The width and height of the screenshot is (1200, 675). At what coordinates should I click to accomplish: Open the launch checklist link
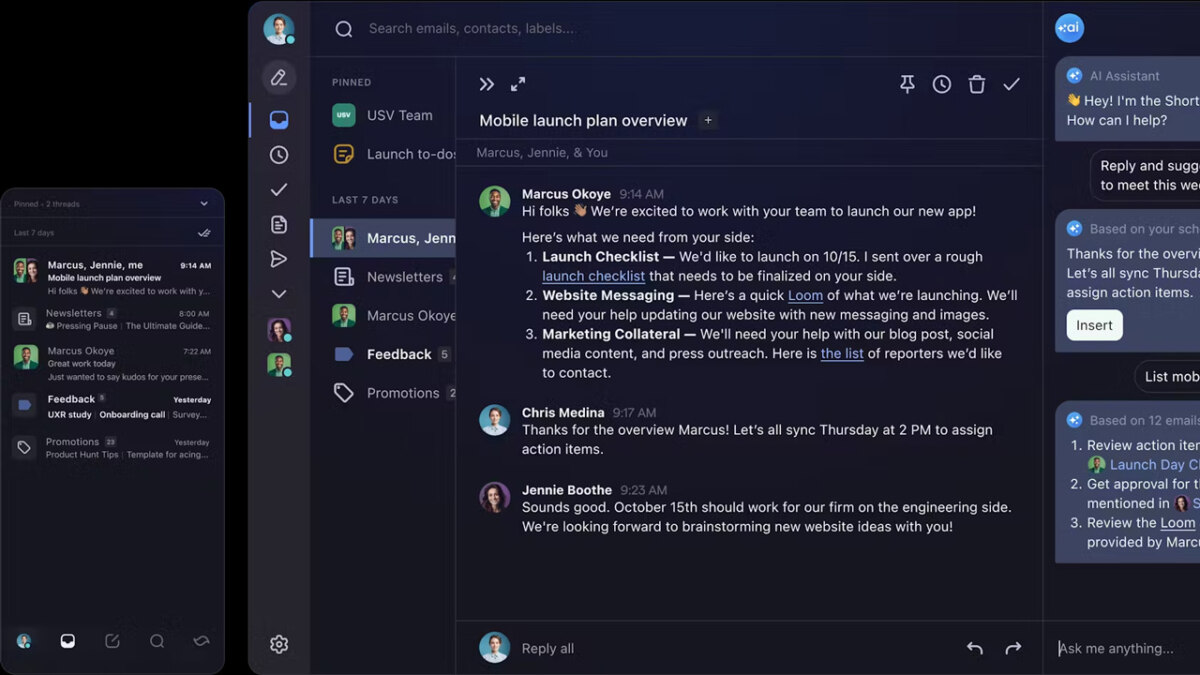coord(594,276)
